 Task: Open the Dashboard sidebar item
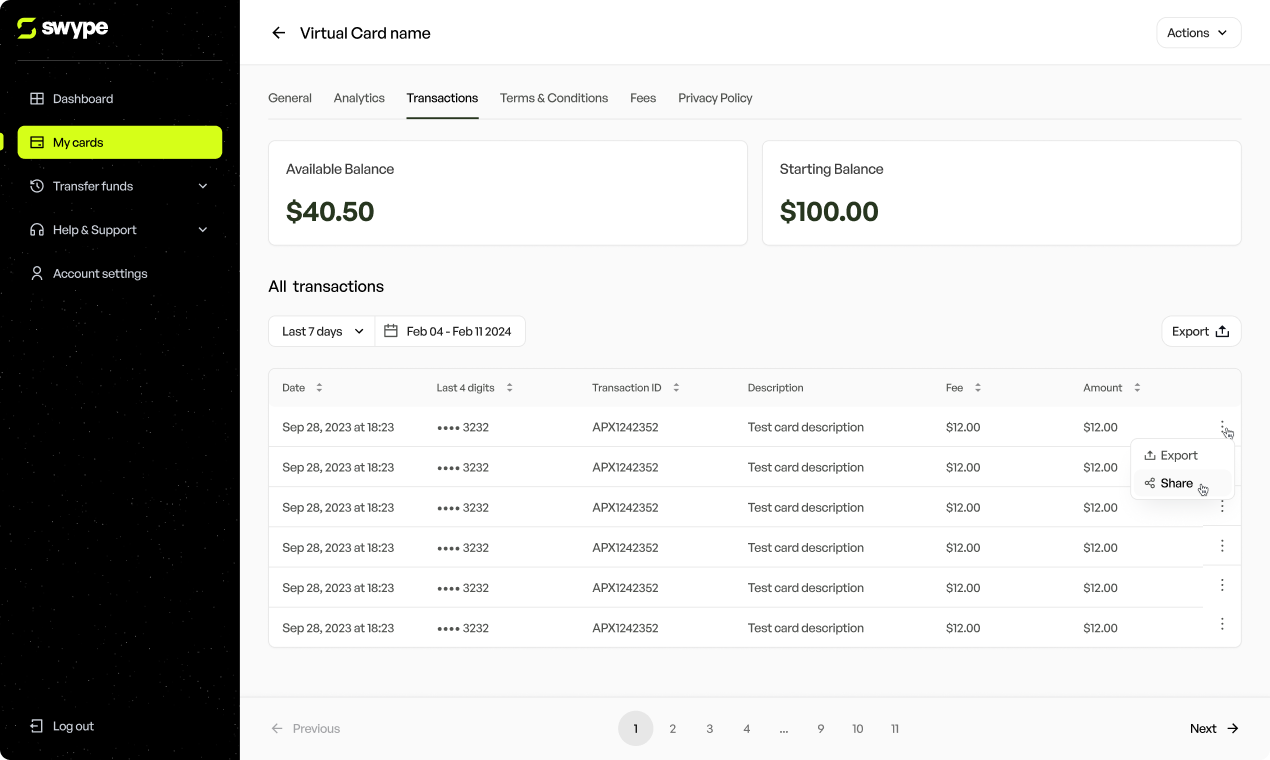120,99
